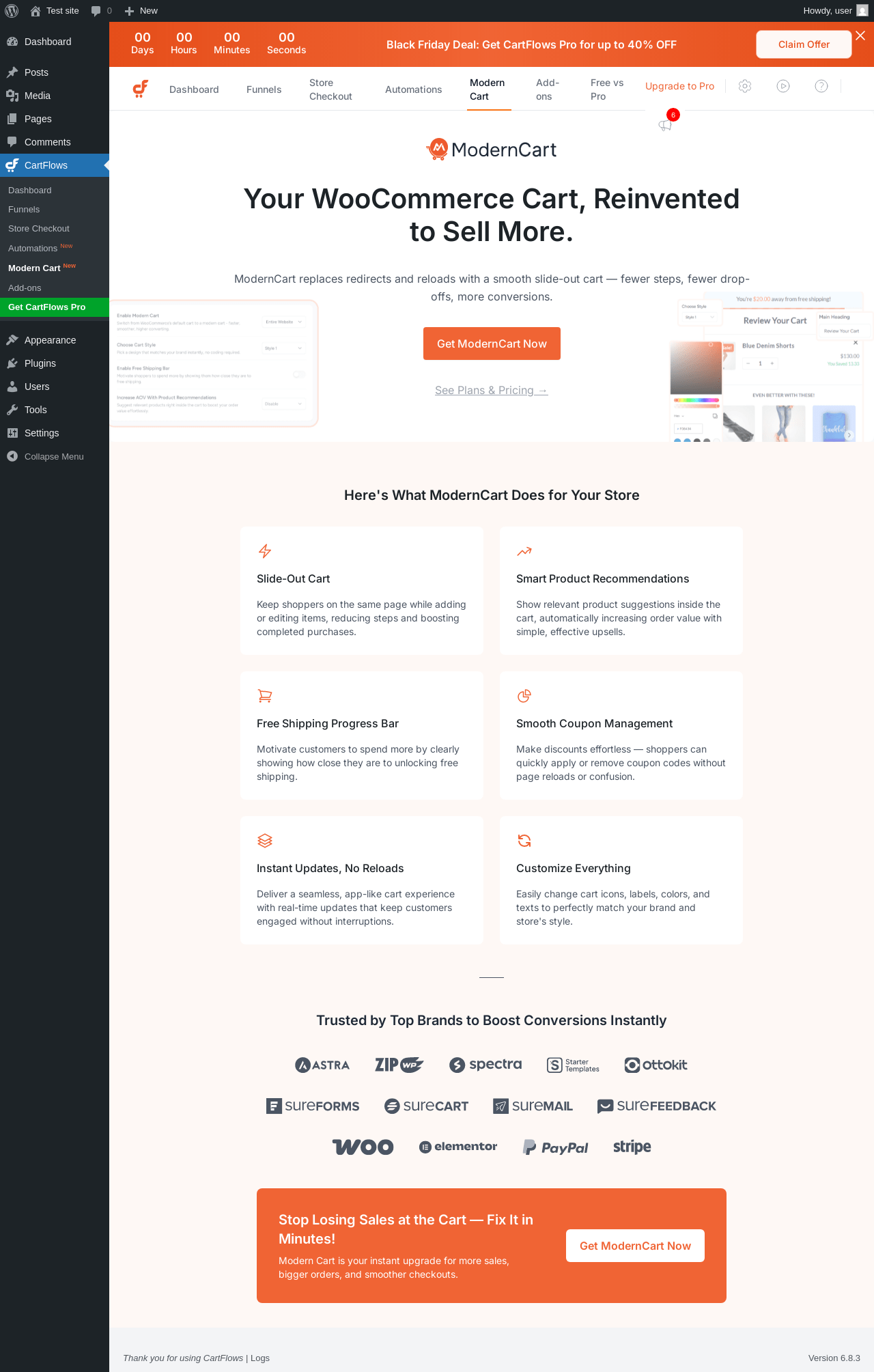Switch to the Funnels tab
The image size is (874, 1372).
point(264,89)
